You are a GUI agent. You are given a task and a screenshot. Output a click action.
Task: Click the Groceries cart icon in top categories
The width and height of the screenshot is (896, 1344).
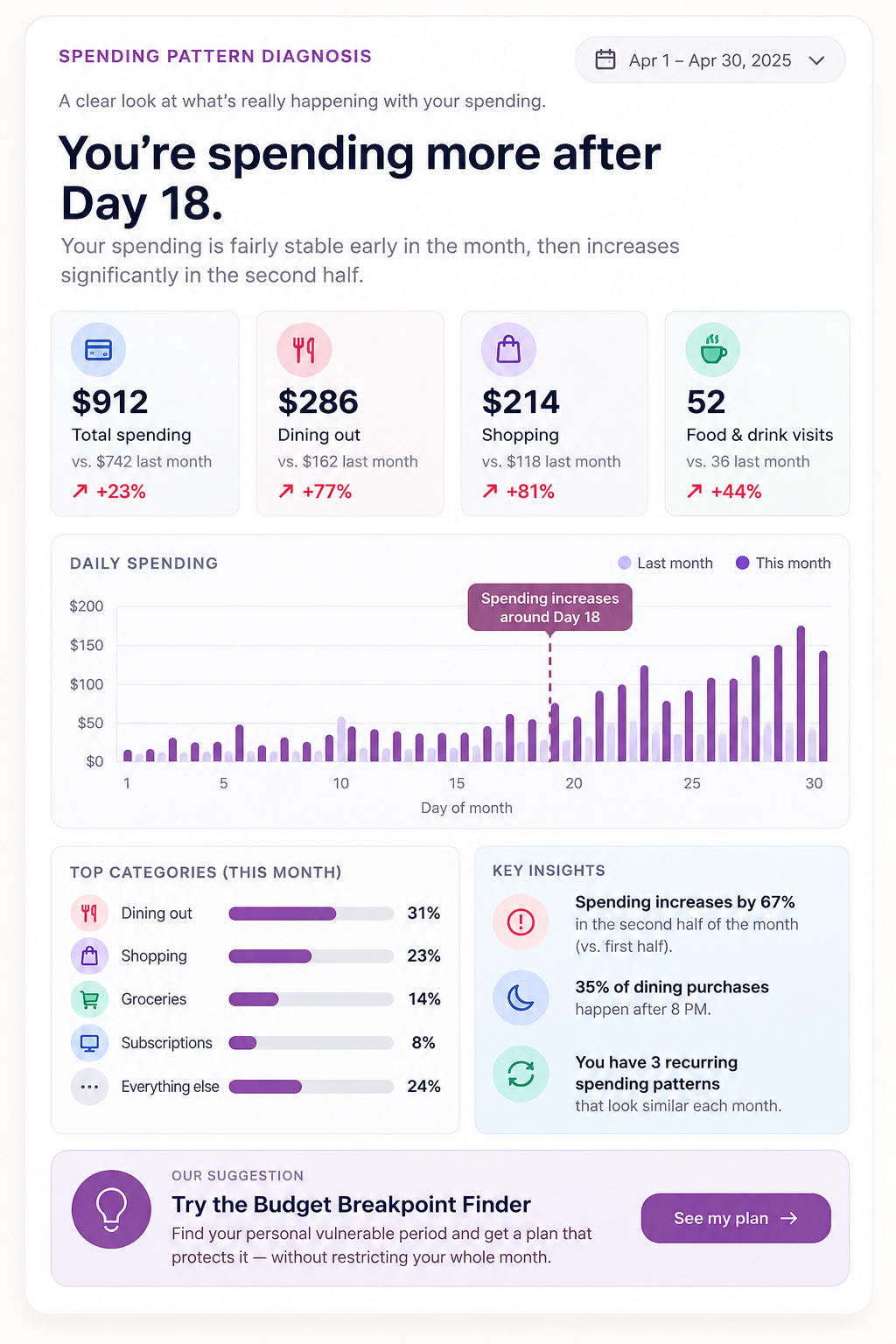point(89,999)
